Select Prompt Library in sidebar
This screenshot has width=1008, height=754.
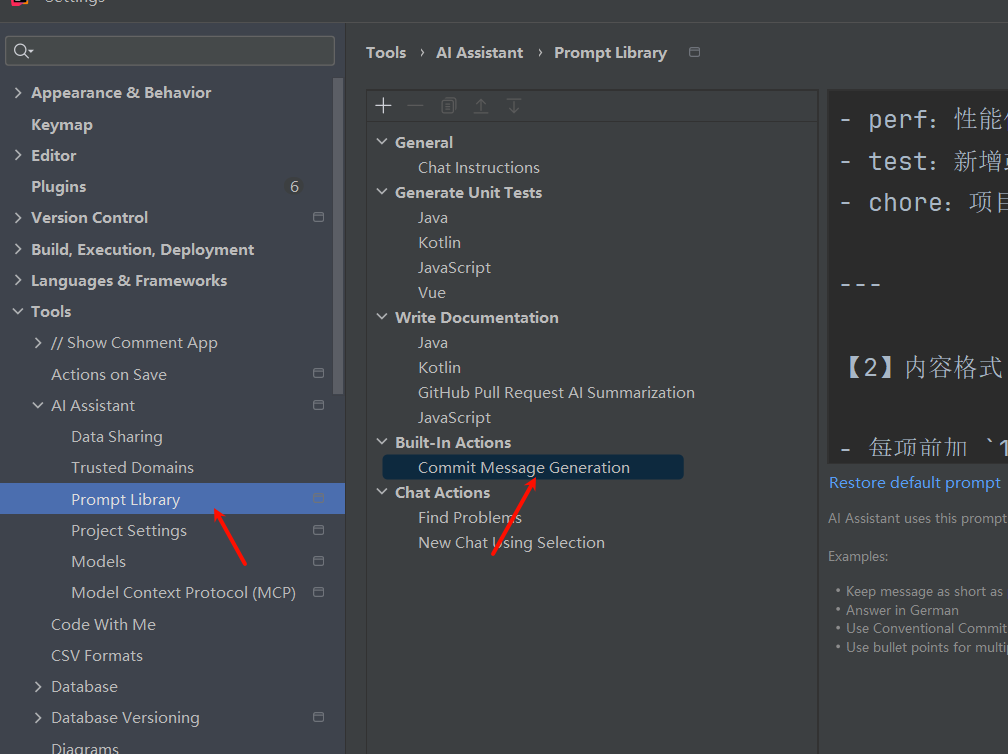pyautogui.click(x=172, y=499)
